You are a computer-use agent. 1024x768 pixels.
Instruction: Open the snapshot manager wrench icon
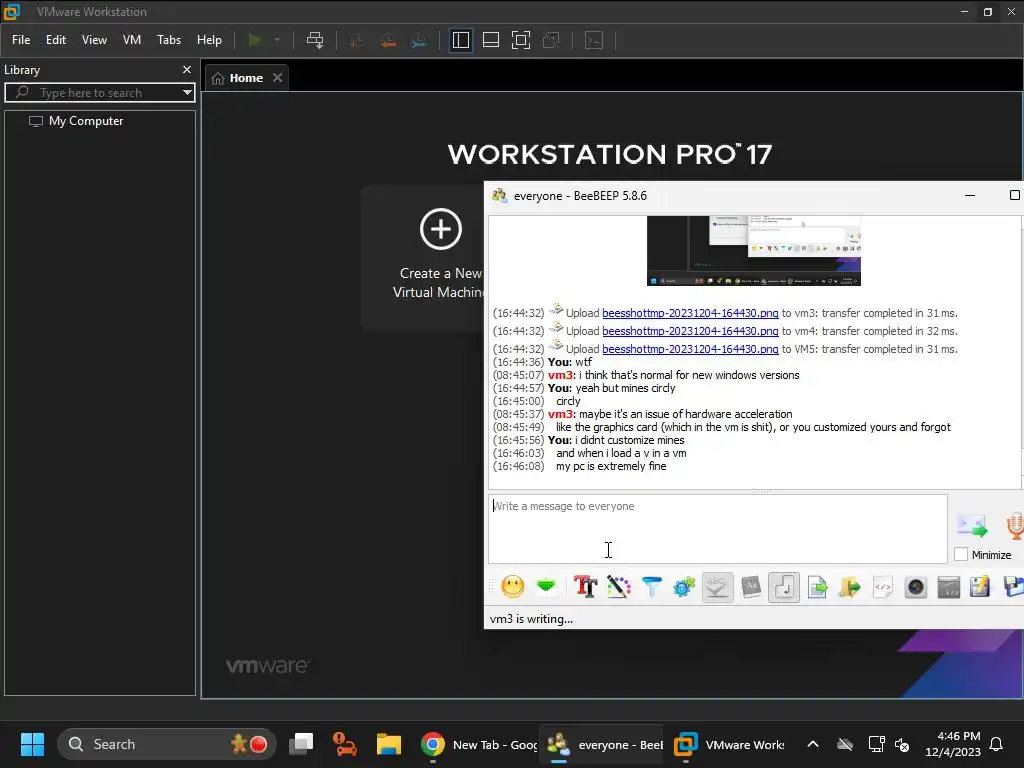point(419,40)
